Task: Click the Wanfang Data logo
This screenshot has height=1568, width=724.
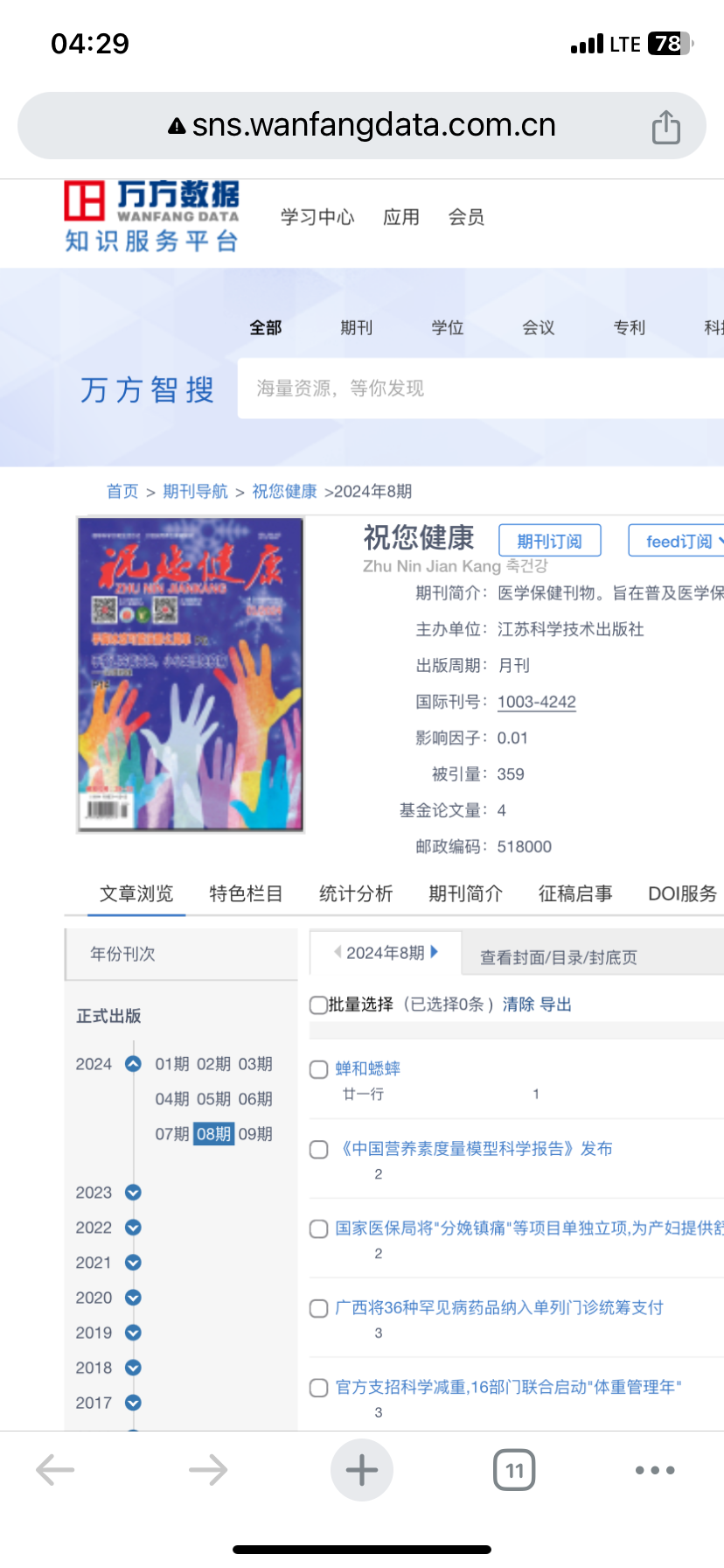Action: coord(151,216)
